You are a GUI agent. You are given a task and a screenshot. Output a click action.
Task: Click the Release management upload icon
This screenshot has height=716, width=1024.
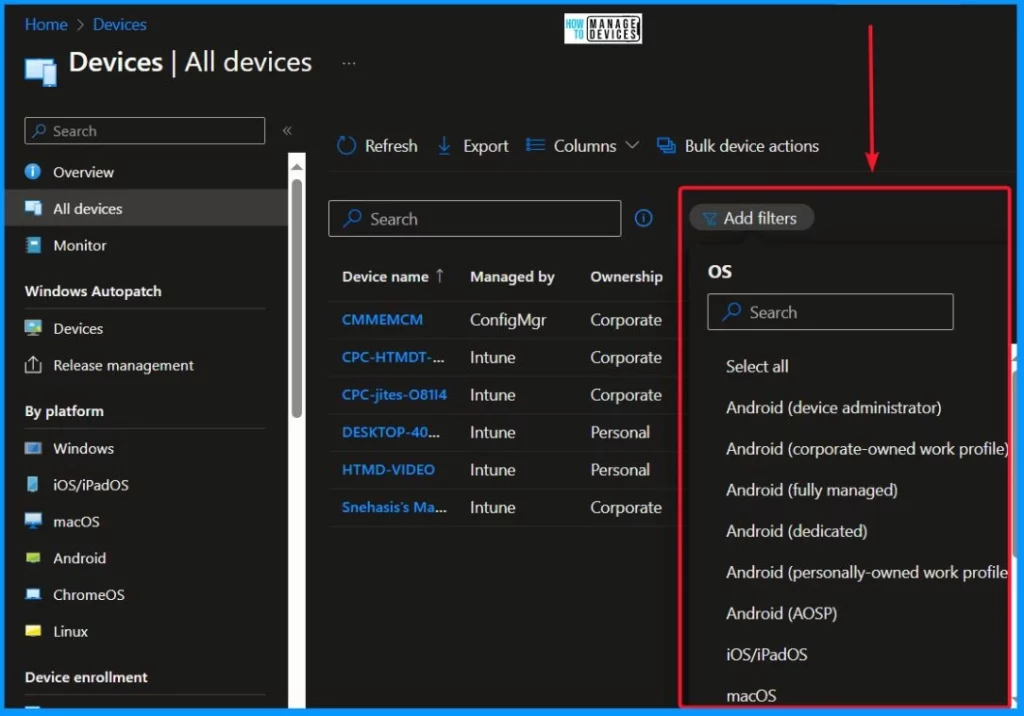click(x=33, y=365)
